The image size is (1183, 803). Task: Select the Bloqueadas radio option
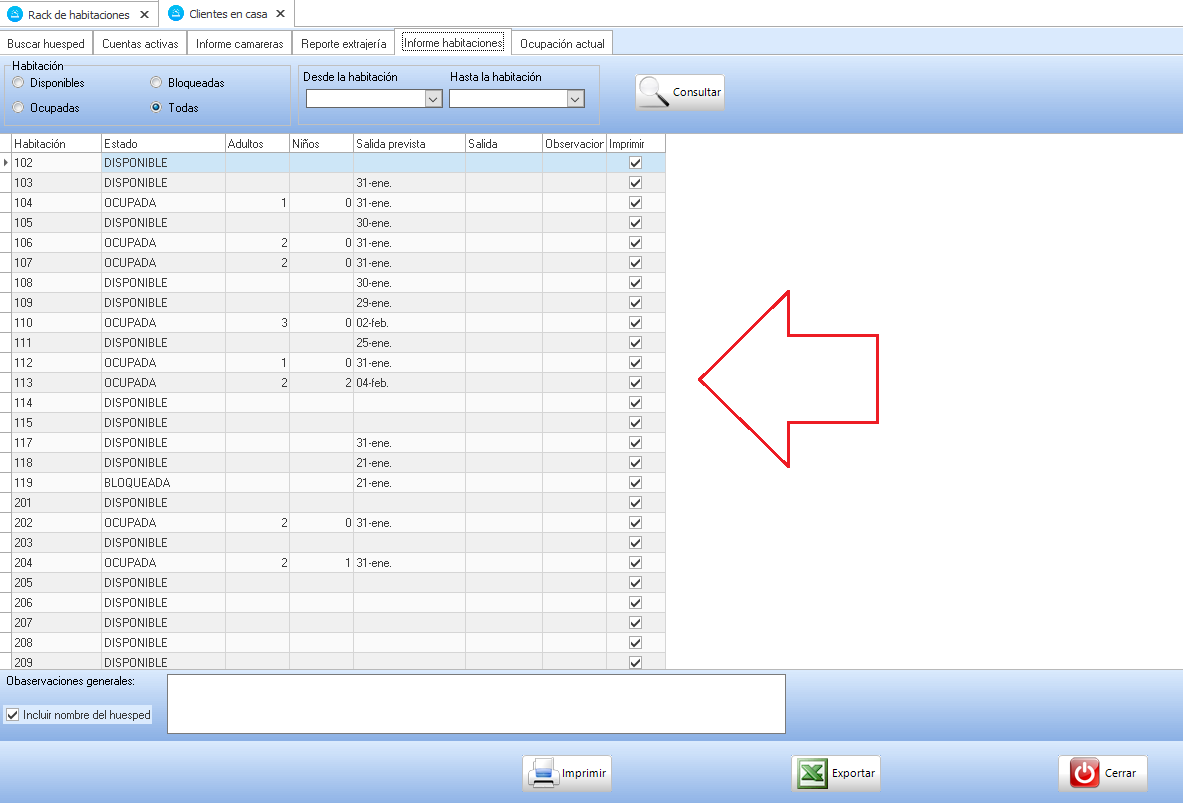(x=157, y=83)
